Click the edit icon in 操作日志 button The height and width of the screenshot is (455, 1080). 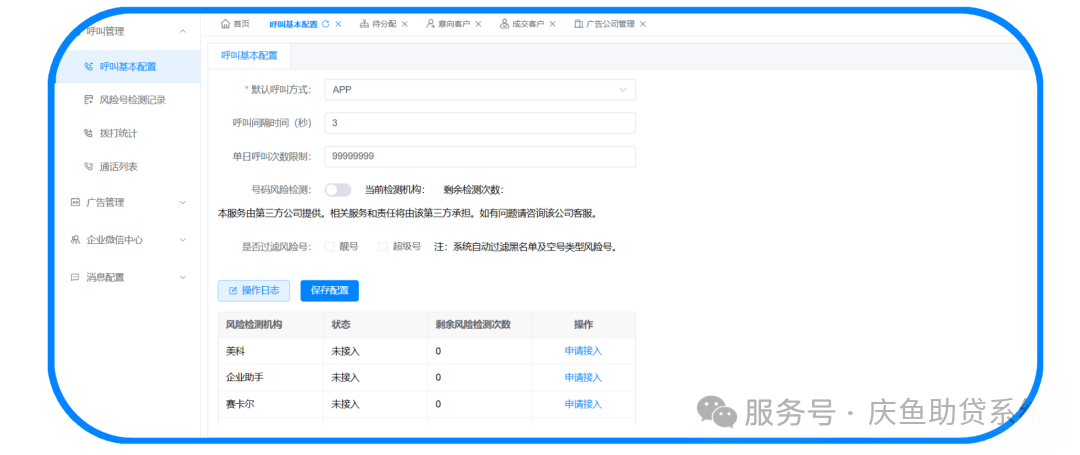tap(233, 290)
